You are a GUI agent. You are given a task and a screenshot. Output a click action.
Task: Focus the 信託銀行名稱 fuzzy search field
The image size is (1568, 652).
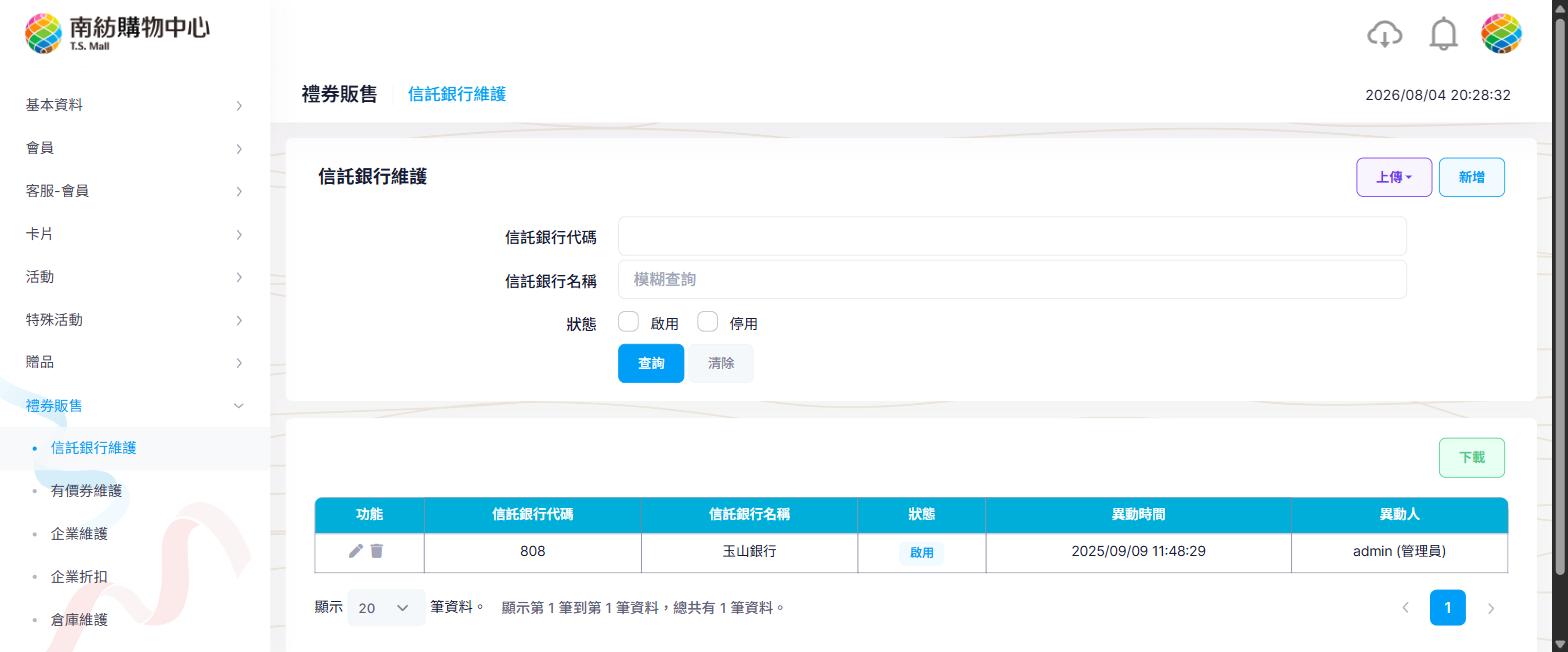click(x=1012, y=279)
